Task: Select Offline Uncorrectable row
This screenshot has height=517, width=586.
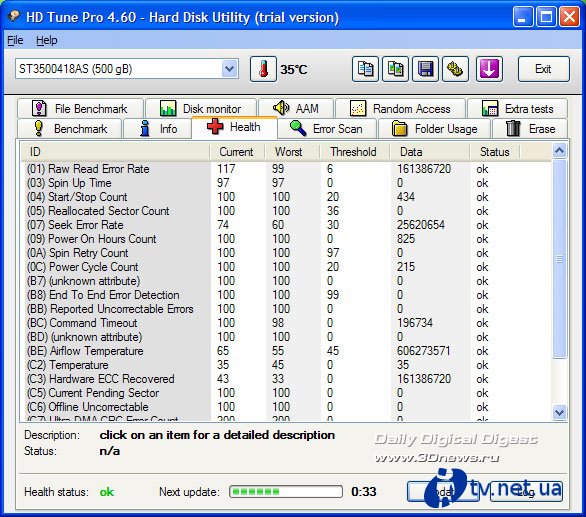Action: 286,407
